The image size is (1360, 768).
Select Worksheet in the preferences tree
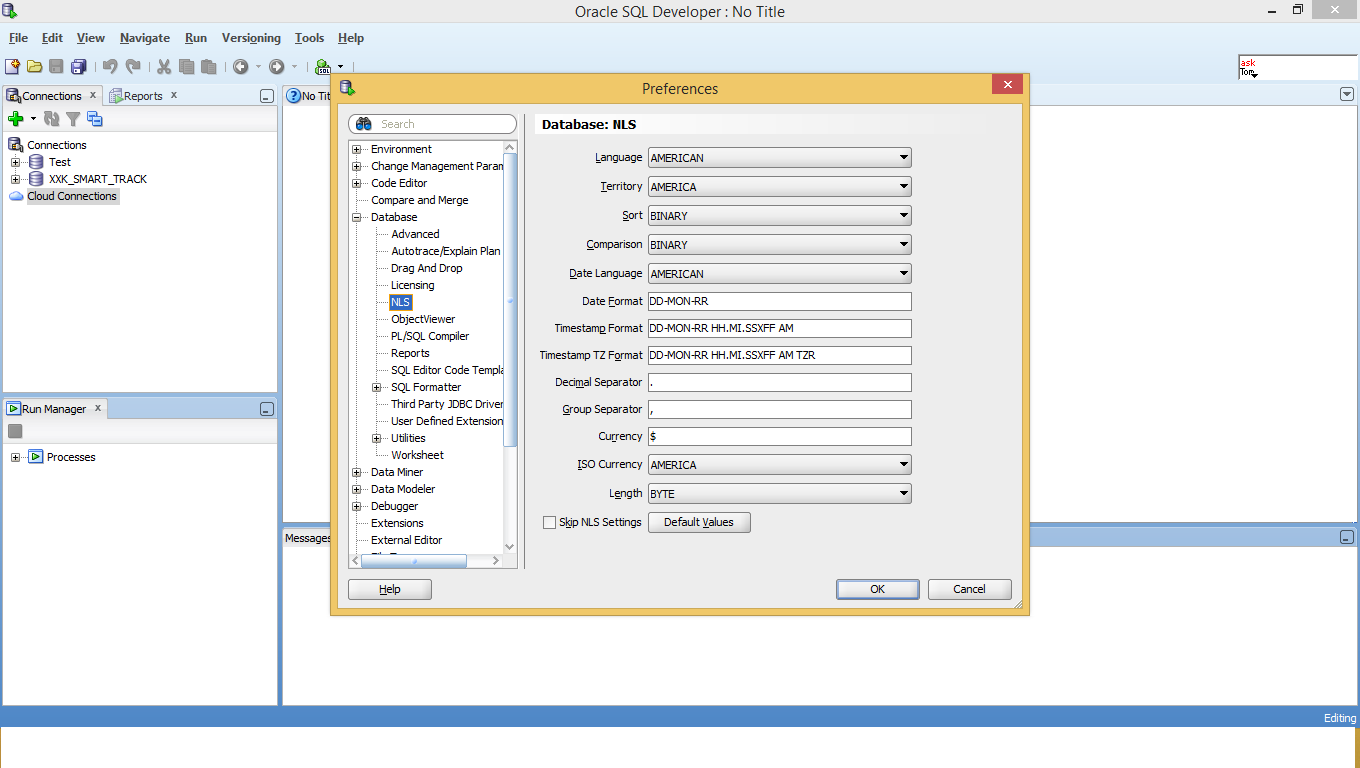pyautogui.click(x=417, y=455)
